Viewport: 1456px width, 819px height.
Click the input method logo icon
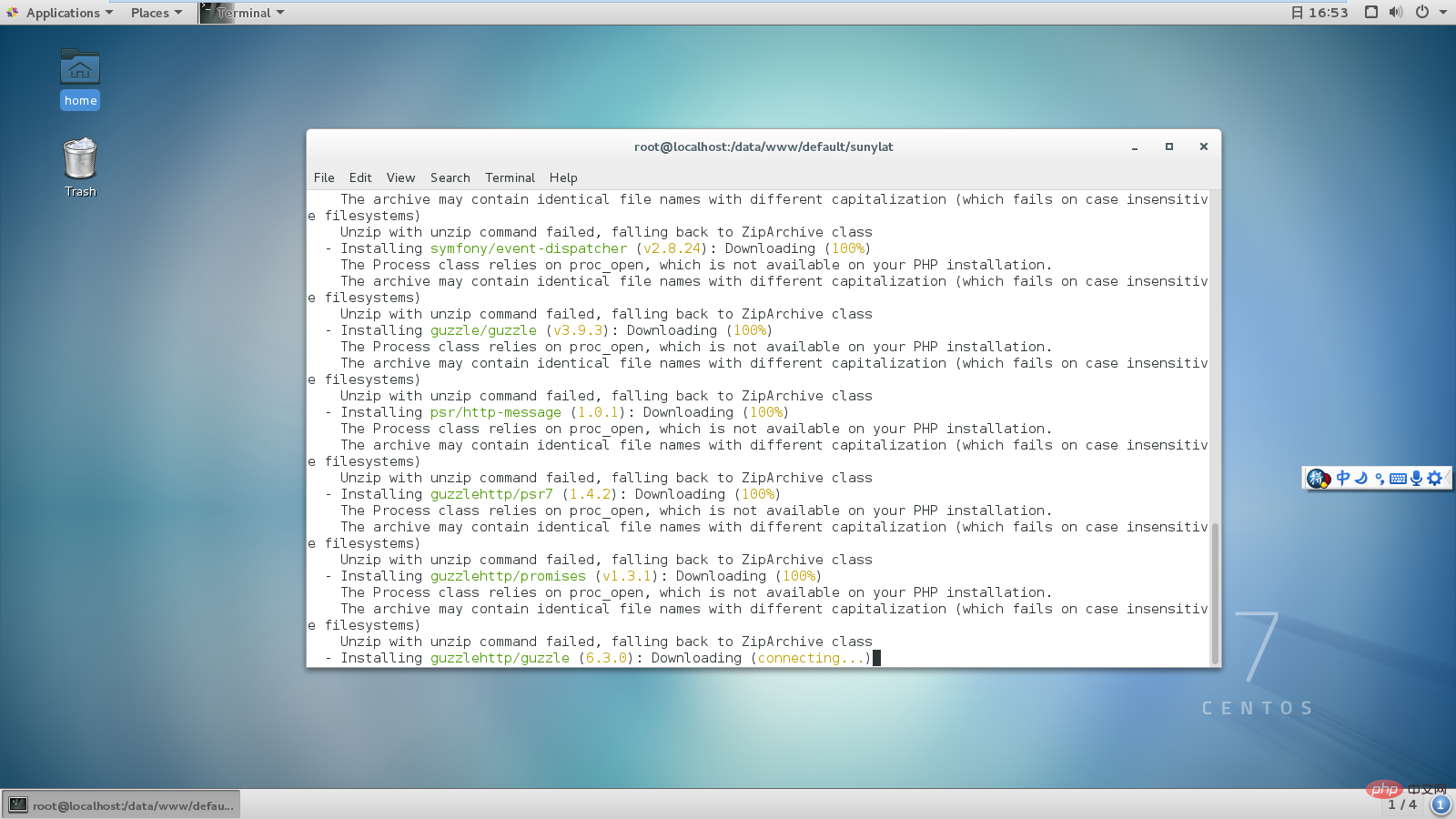1318,478
